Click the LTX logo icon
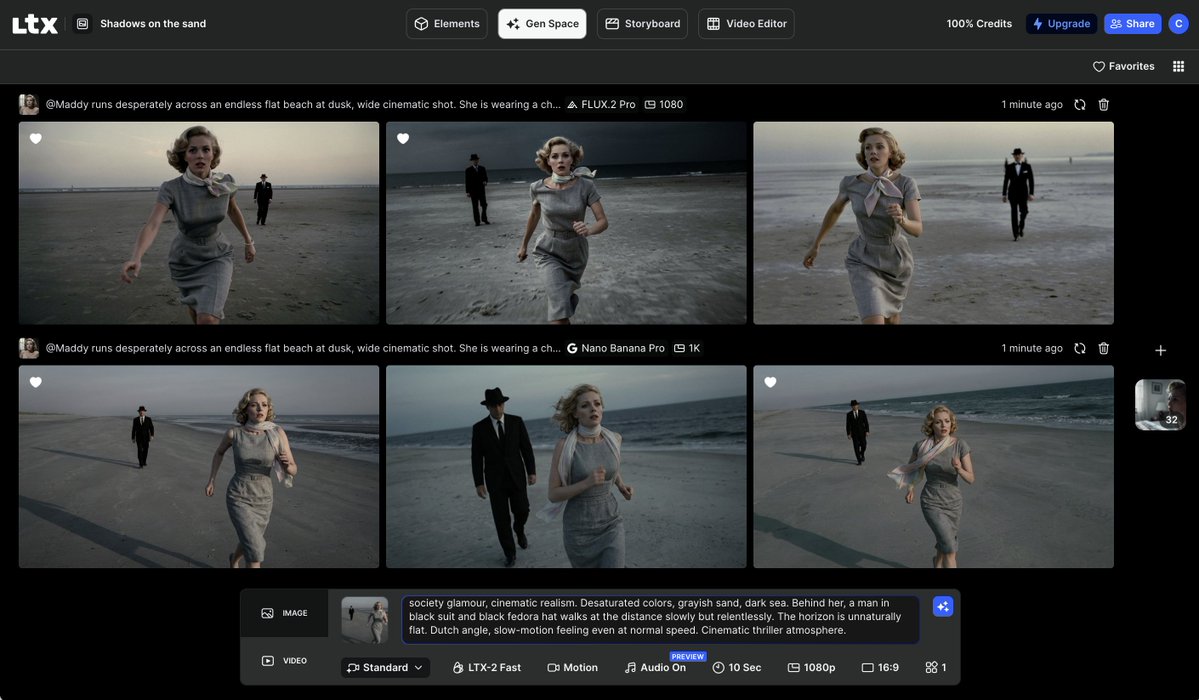The image size is (1199, 700). (34, 24)
